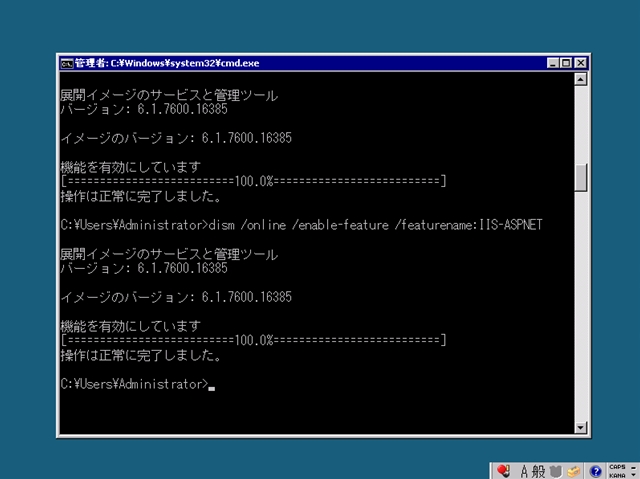Click the cmd.exe title bar text

coord(167,63)
